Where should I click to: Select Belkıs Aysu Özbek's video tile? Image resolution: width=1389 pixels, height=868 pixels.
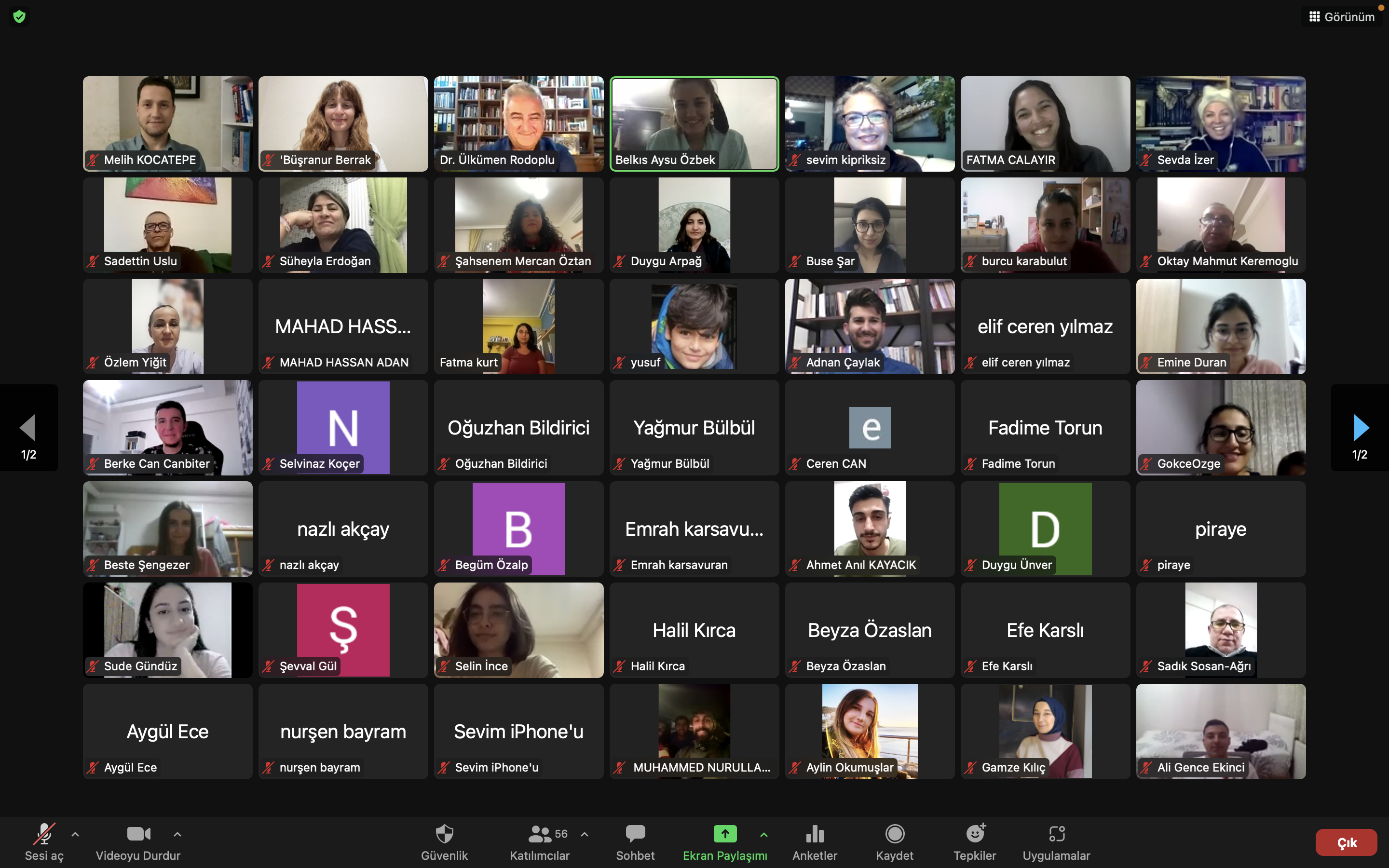point(694,123)
